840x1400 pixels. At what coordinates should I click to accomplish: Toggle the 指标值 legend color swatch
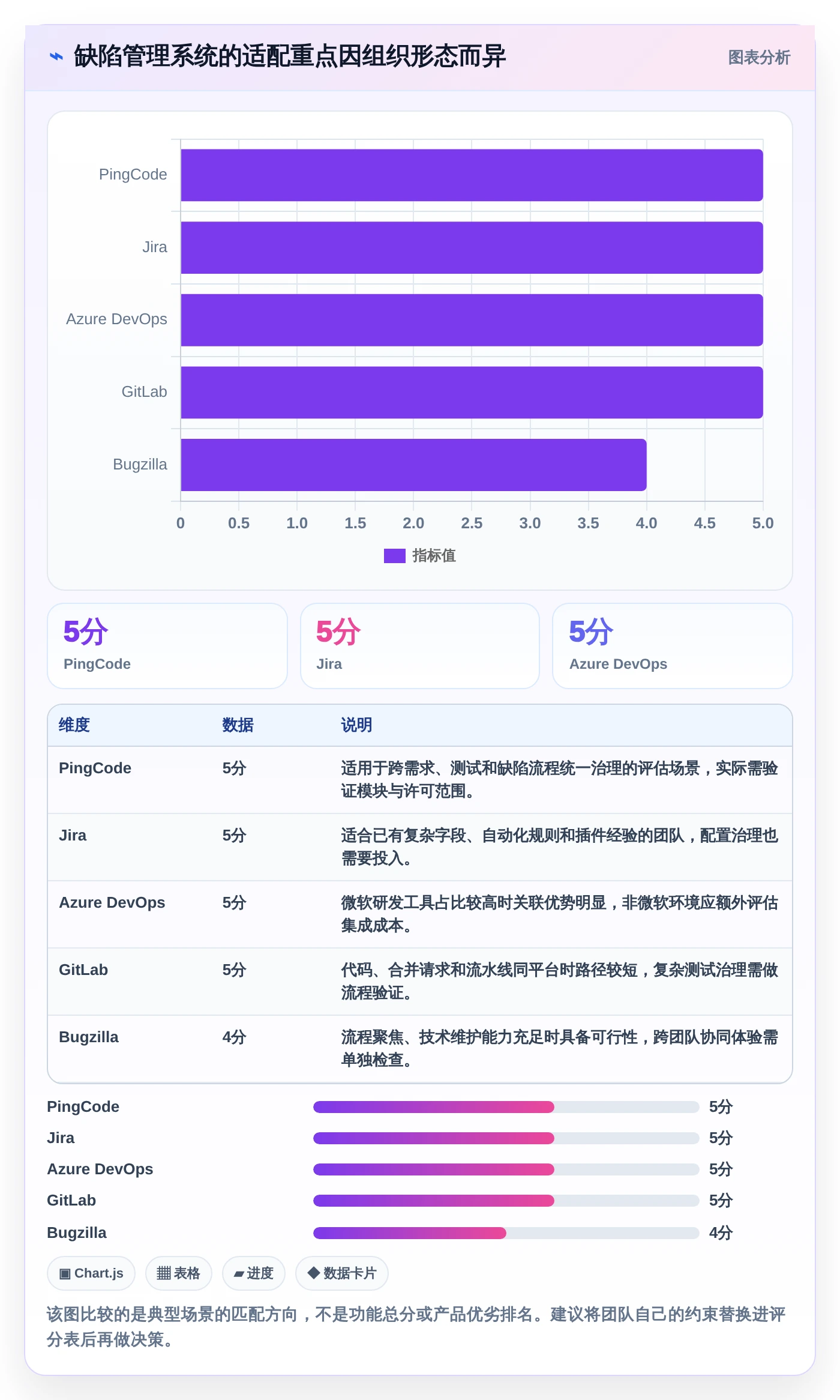coord(395,556)
